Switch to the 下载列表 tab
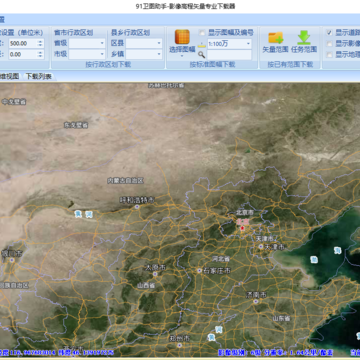 39,76
